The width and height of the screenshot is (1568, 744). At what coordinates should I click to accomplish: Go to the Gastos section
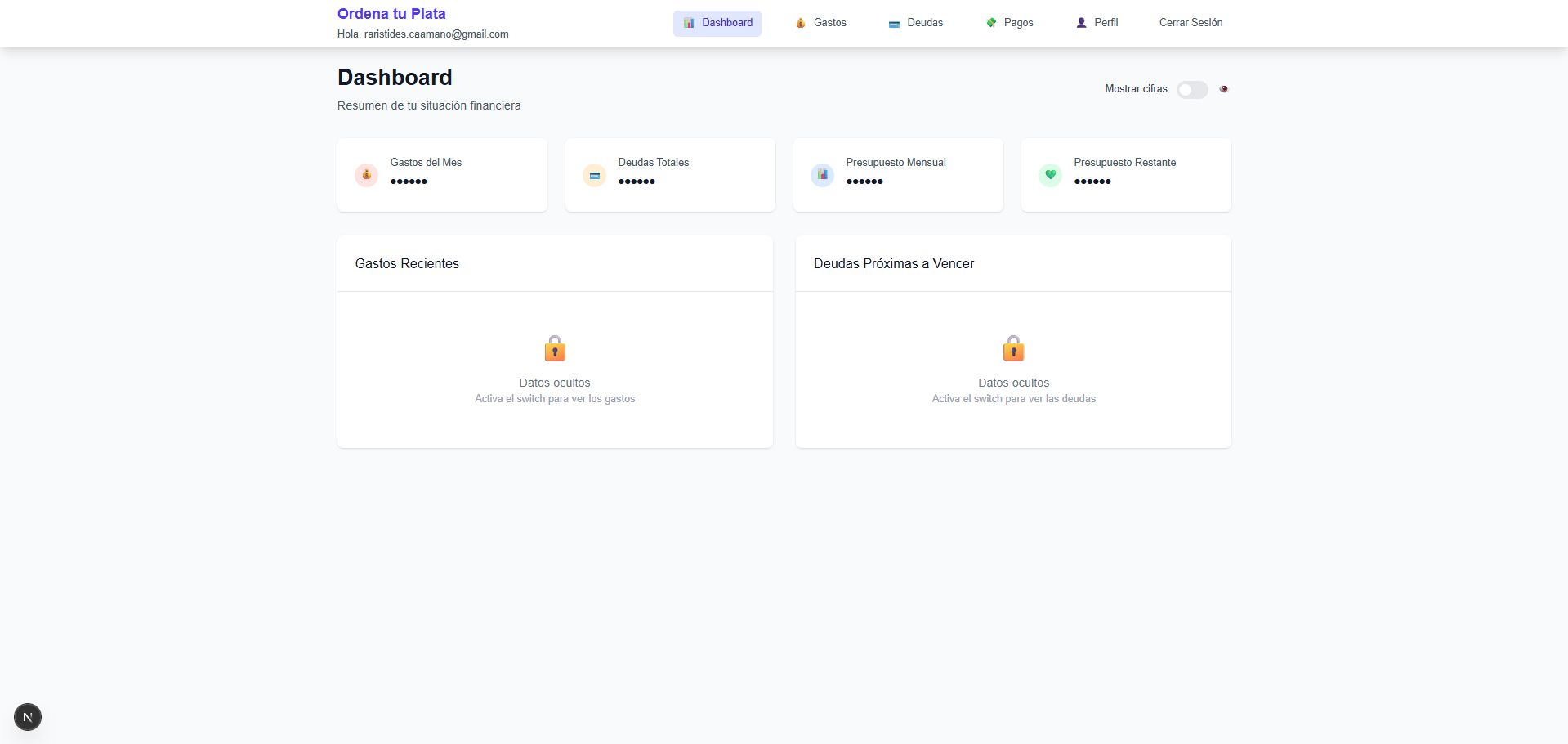(x=820, y=23)
